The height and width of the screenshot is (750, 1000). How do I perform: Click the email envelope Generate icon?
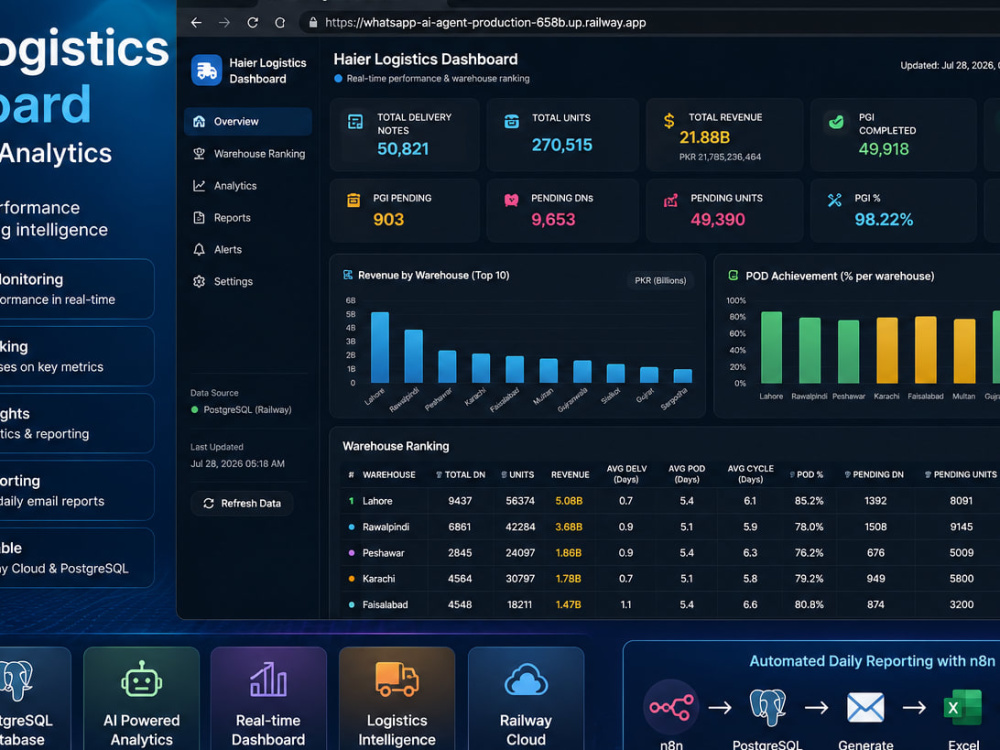(865, 707)
